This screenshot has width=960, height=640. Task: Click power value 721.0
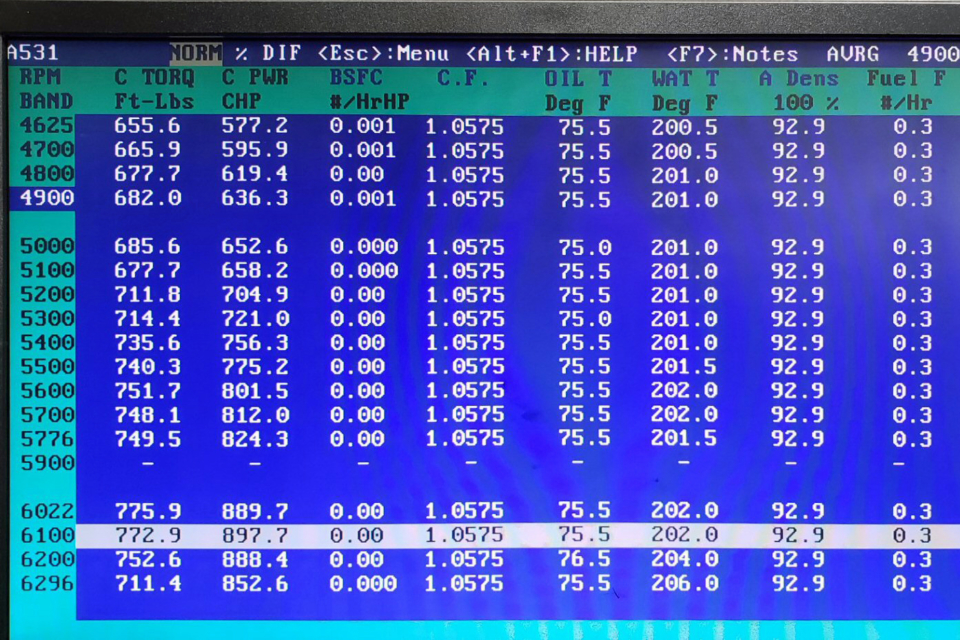pyautogui.click(x=255, y=318)
